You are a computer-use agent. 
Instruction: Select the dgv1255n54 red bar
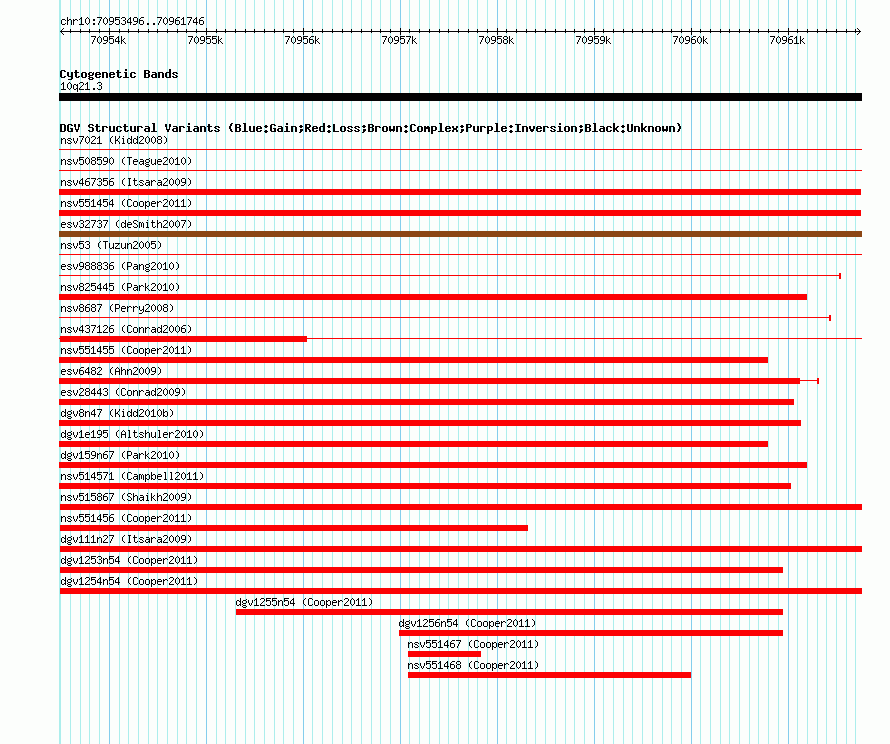click(x=509, y=612)
